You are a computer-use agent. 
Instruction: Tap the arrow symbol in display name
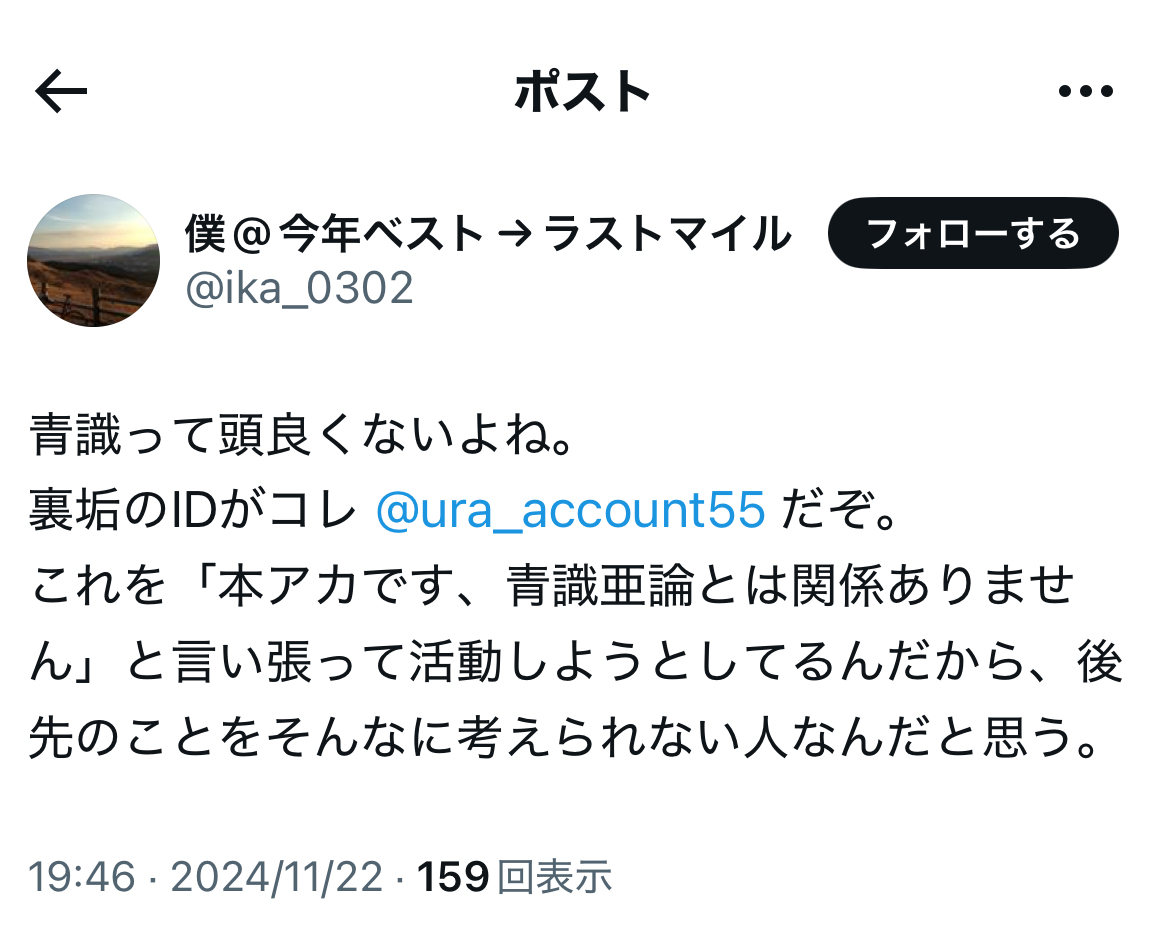tap(514, 234)
